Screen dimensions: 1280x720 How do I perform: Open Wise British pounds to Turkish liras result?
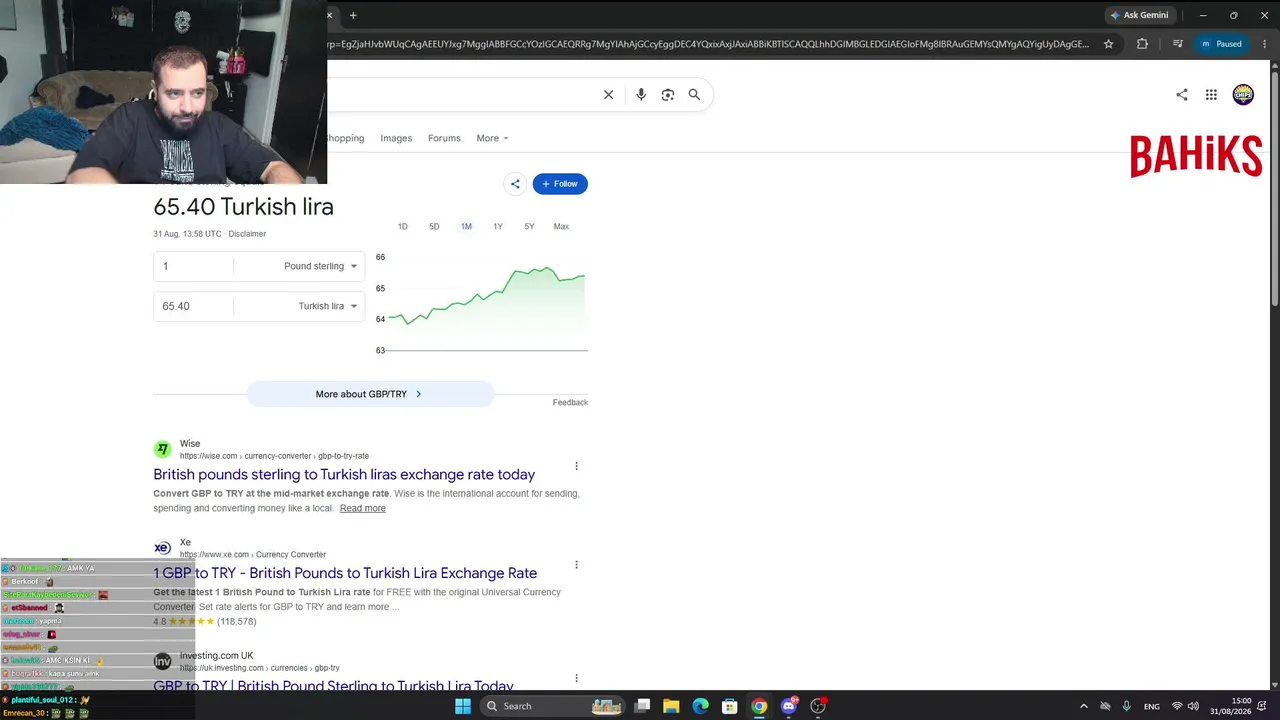coord(344,474)
